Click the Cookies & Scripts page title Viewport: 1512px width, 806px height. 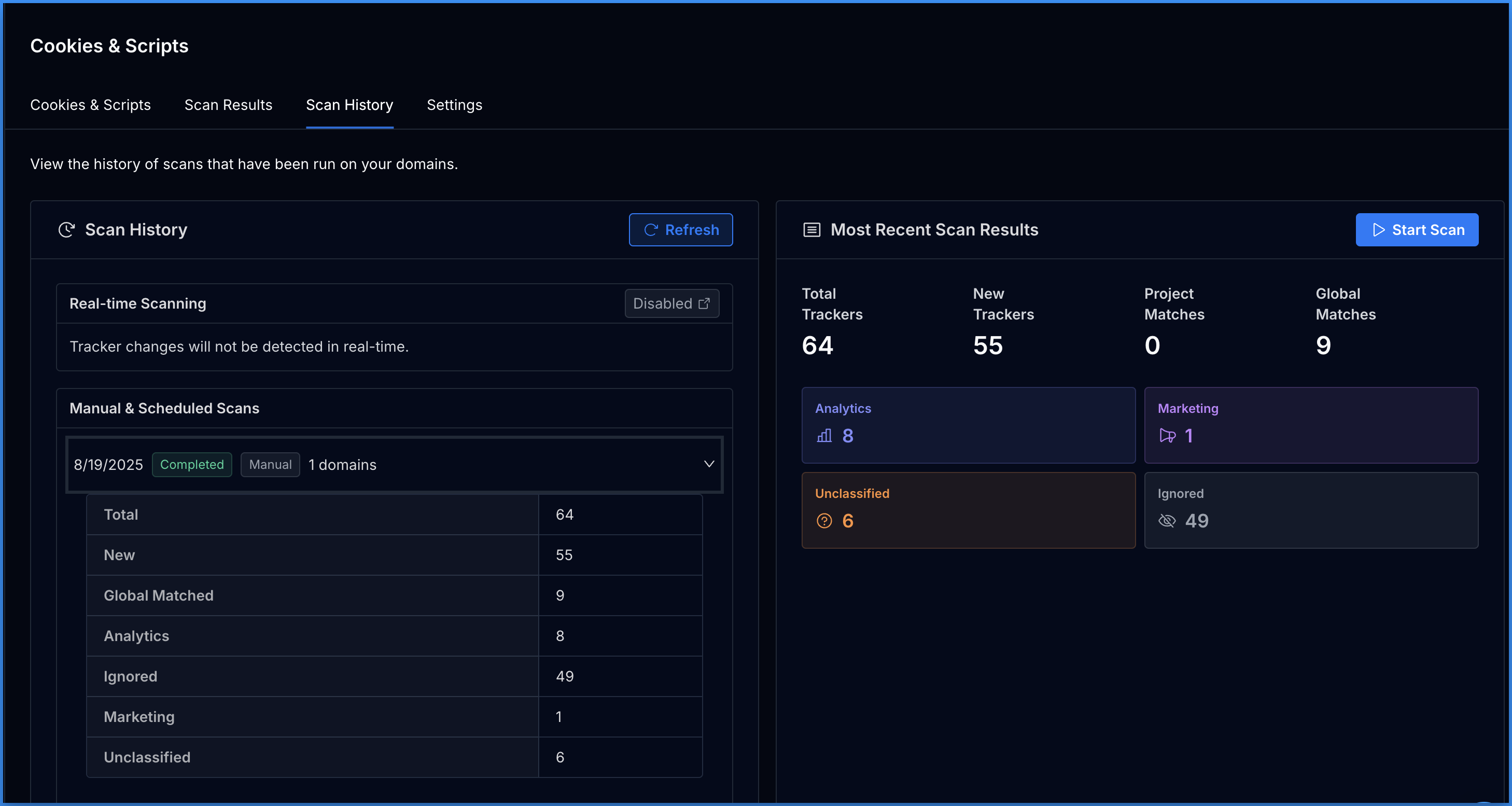click(x=109, y=46)
